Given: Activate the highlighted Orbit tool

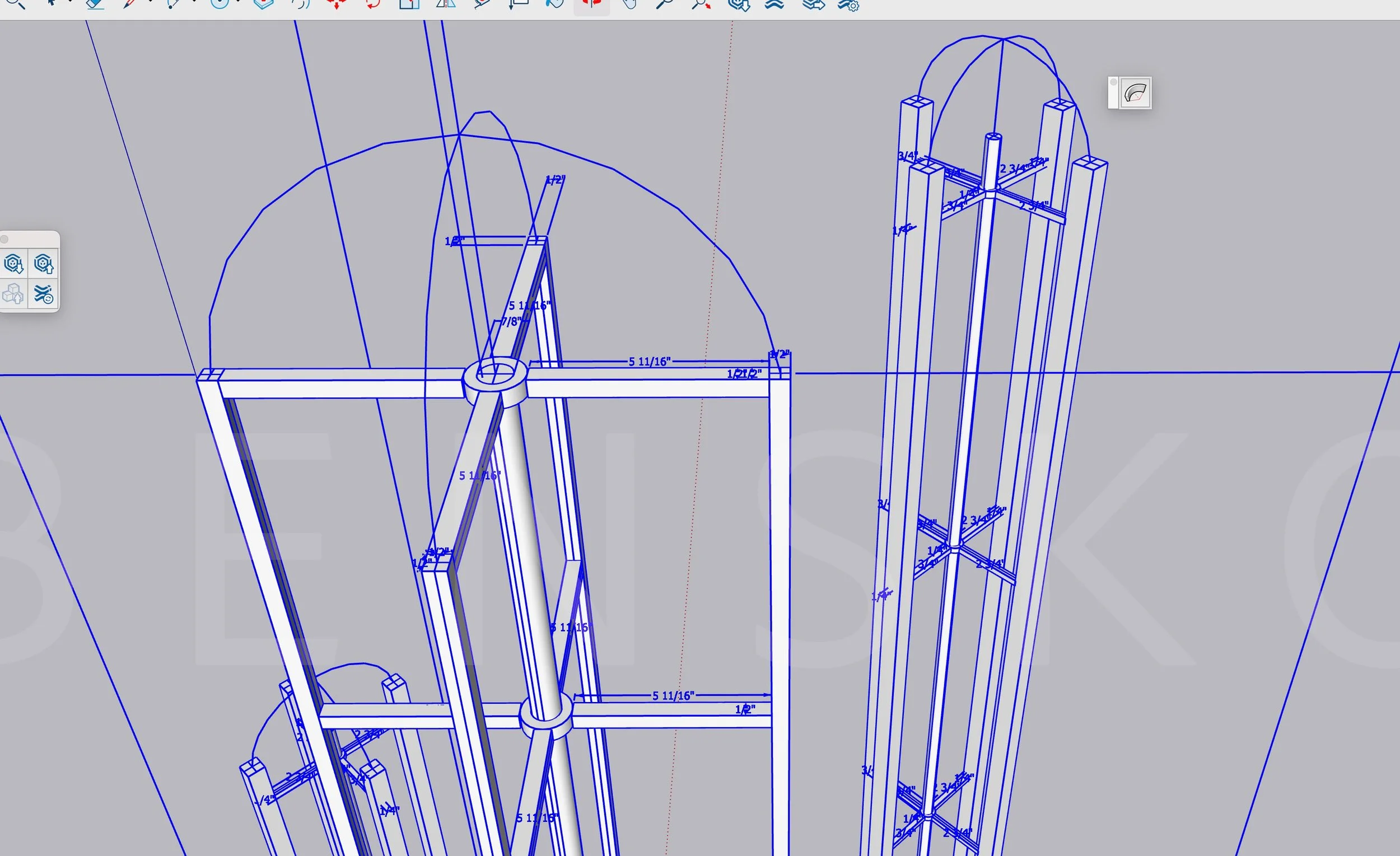Looking at the screenshot, I should click(x=591, y=4).
